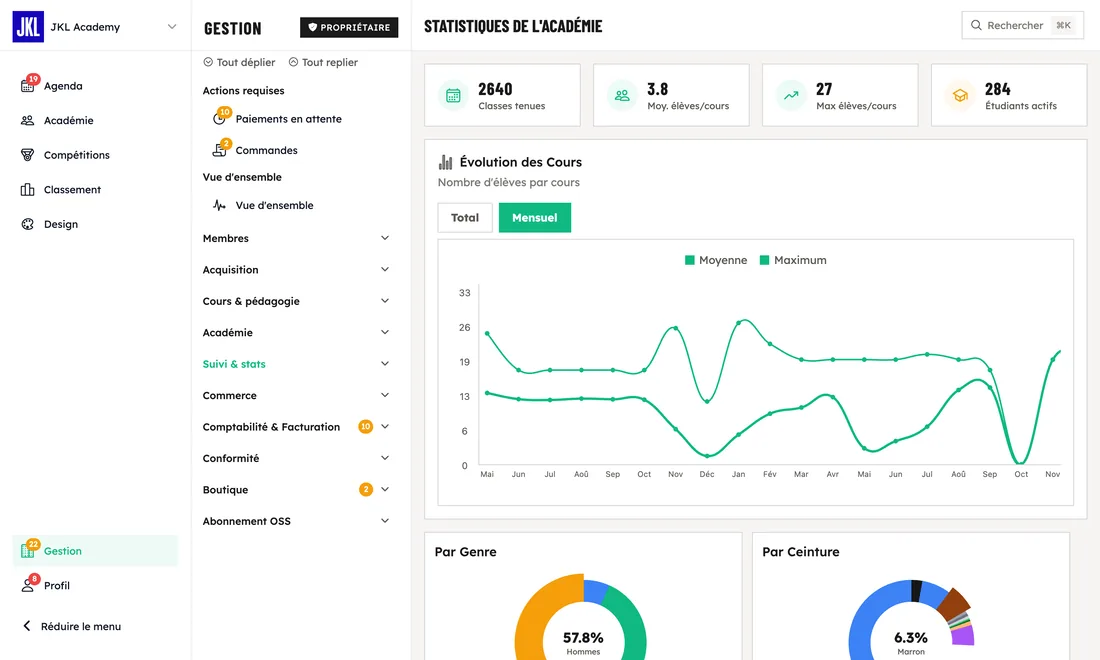Click the Évolution des Cours bar chart icon

pyautogui.click(x=445, y=162)
